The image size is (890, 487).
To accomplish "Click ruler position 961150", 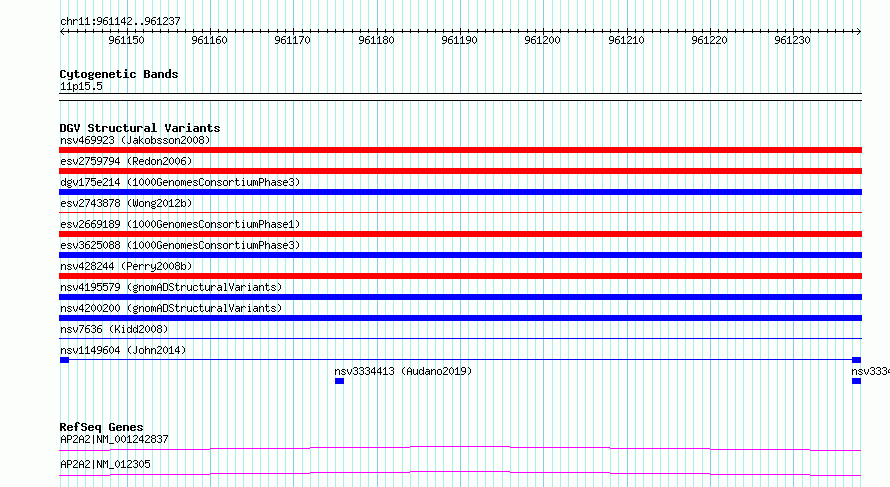I will click(x=127, y=40).
